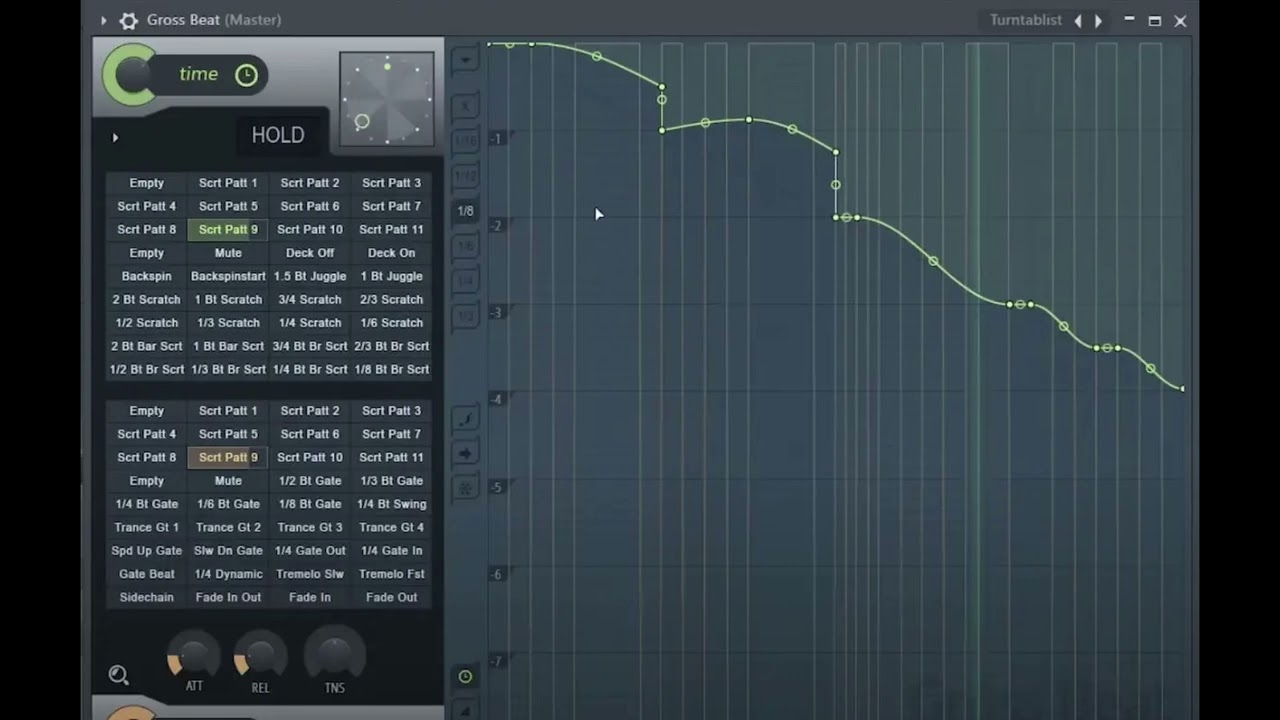Click the TNS tension knob
1280x720 pixels.
[x=334, y=655]
